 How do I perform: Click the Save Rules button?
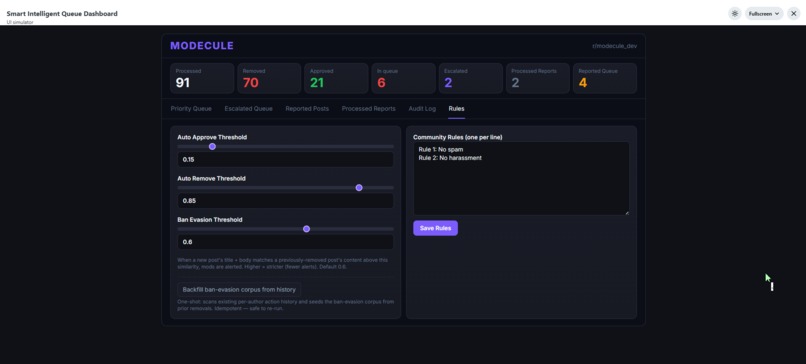435,228
